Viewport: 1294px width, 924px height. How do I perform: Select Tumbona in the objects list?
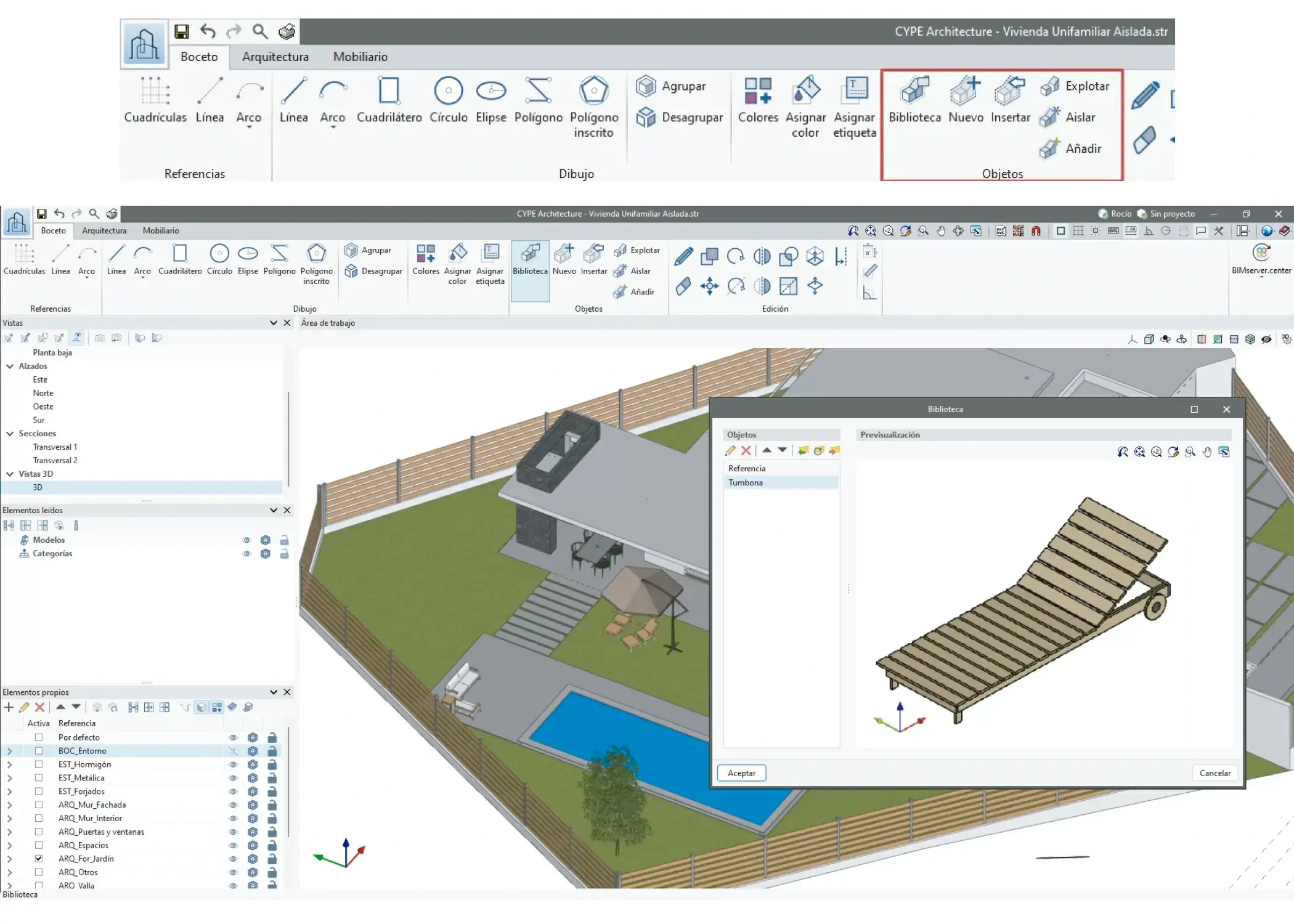pos(746,482)
